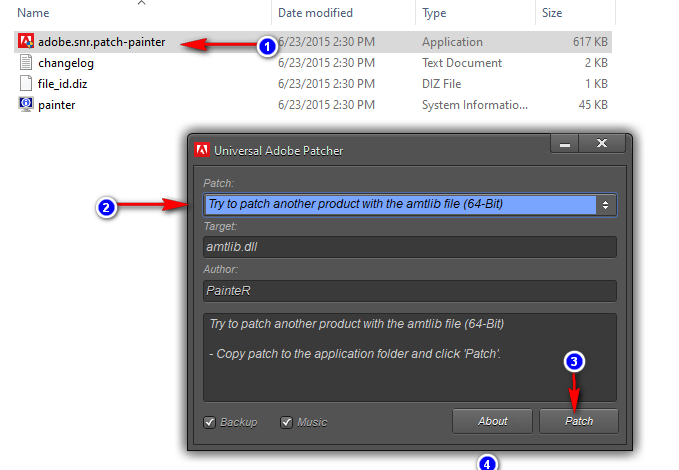Click the Author field showing PainteR
This screenshot has width=679, height=470.
[410, 291]
